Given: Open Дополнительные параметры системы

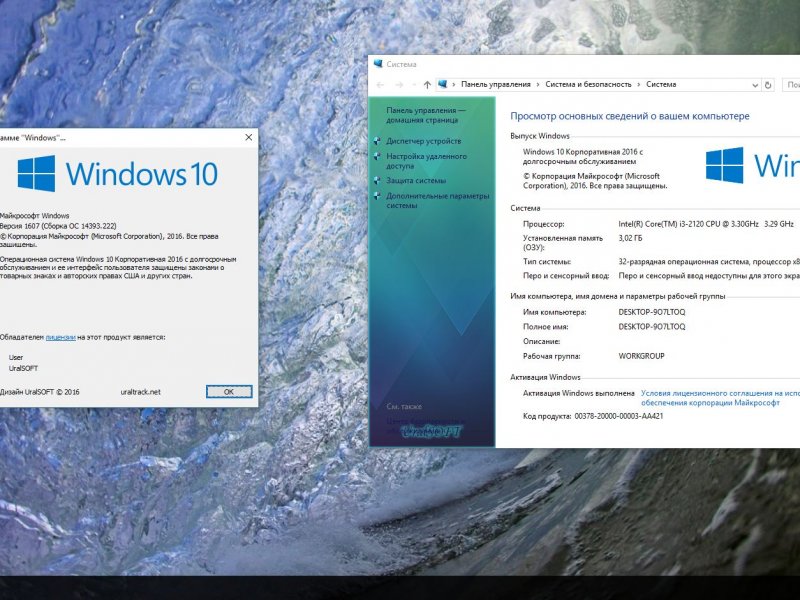Looking at the screenshot, I should pos(438,201).
